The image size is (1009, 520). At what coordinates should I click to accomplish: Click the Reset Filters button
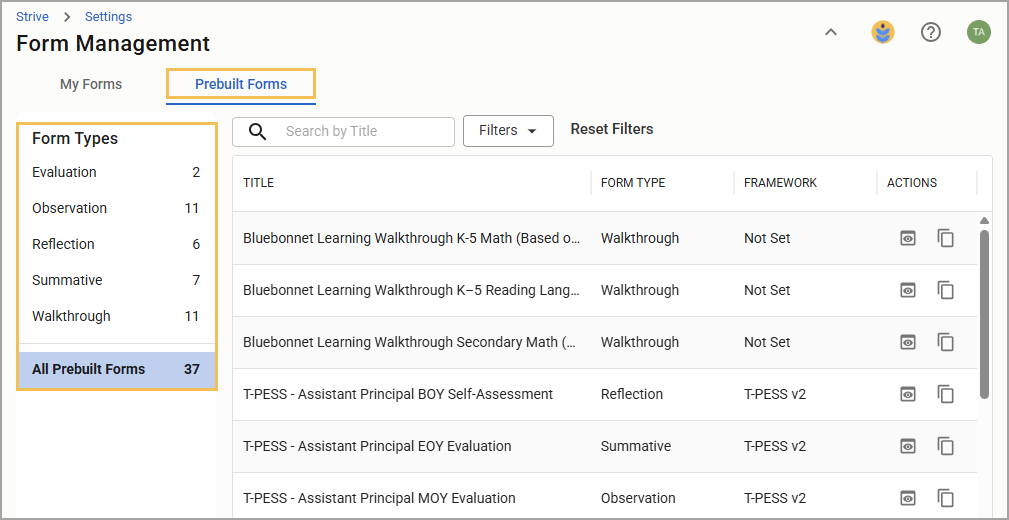coord(612,129)
